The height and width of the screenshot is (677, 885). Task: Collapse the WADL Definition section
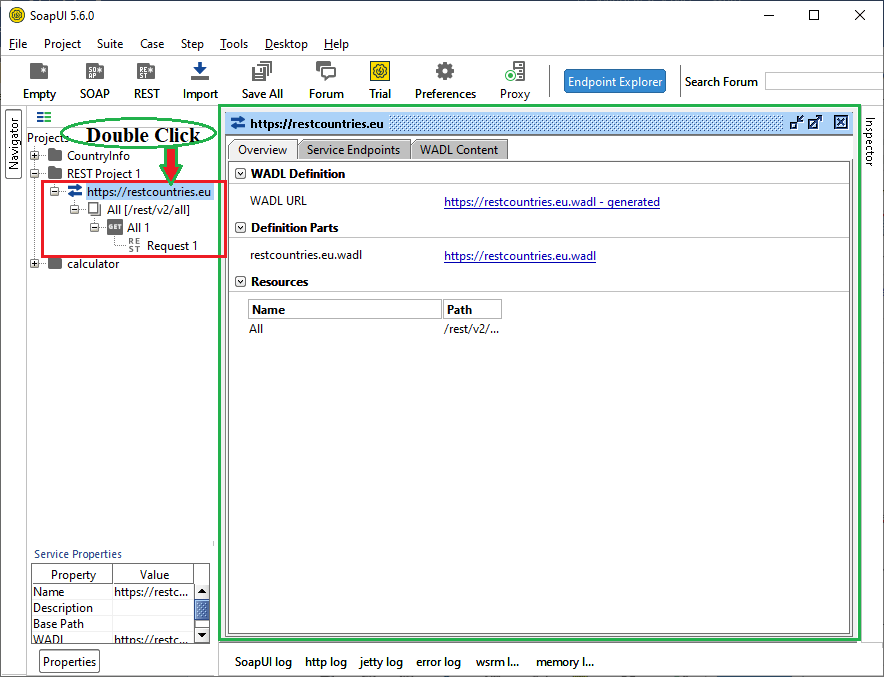[240, 173]
